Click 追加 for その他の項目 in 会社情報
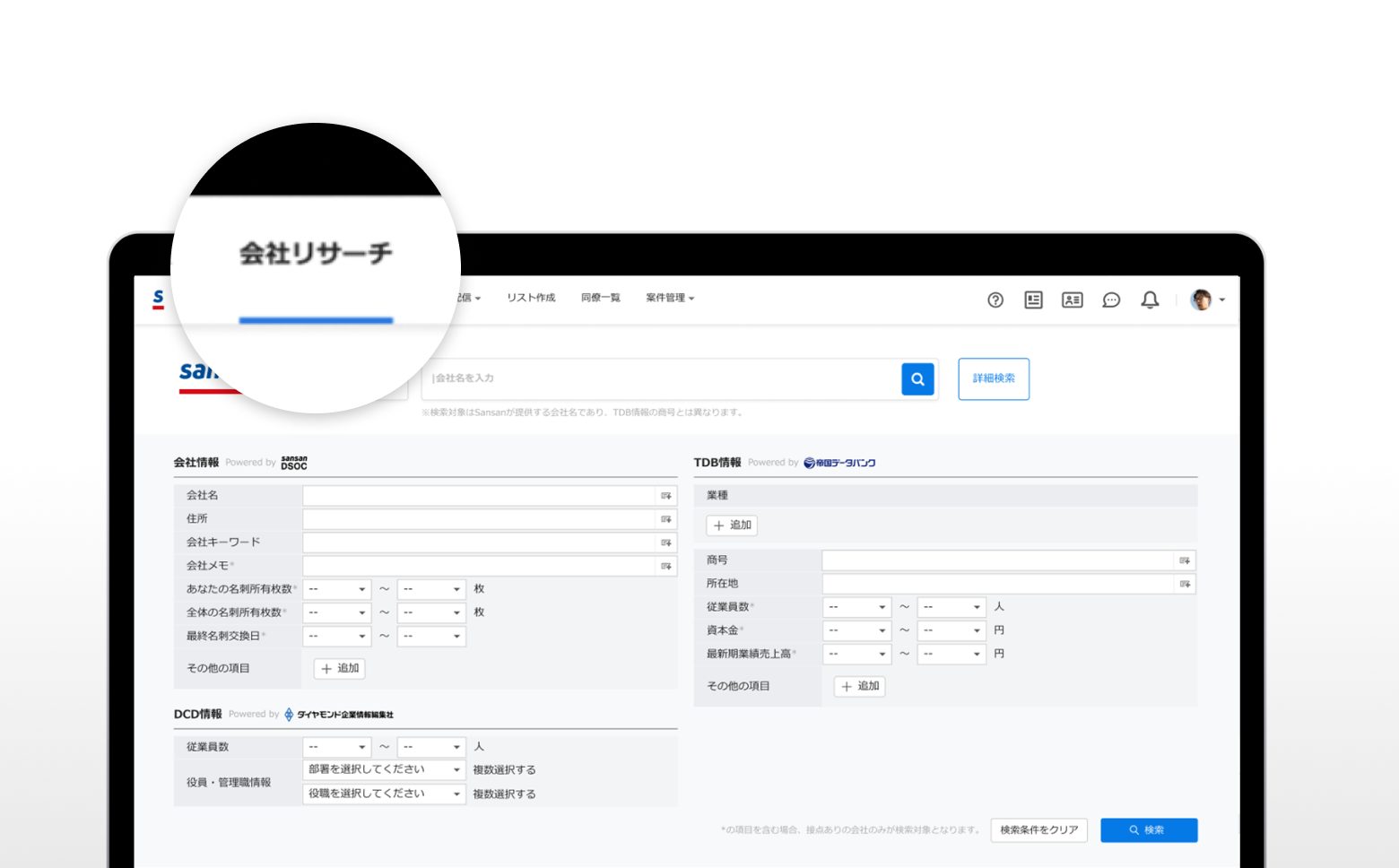 [x=339, y=669]
